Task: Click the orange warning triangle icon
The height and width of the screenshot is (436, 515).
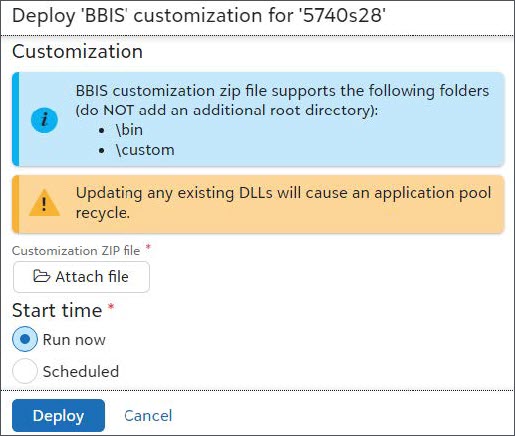Action: coord(44,203)
